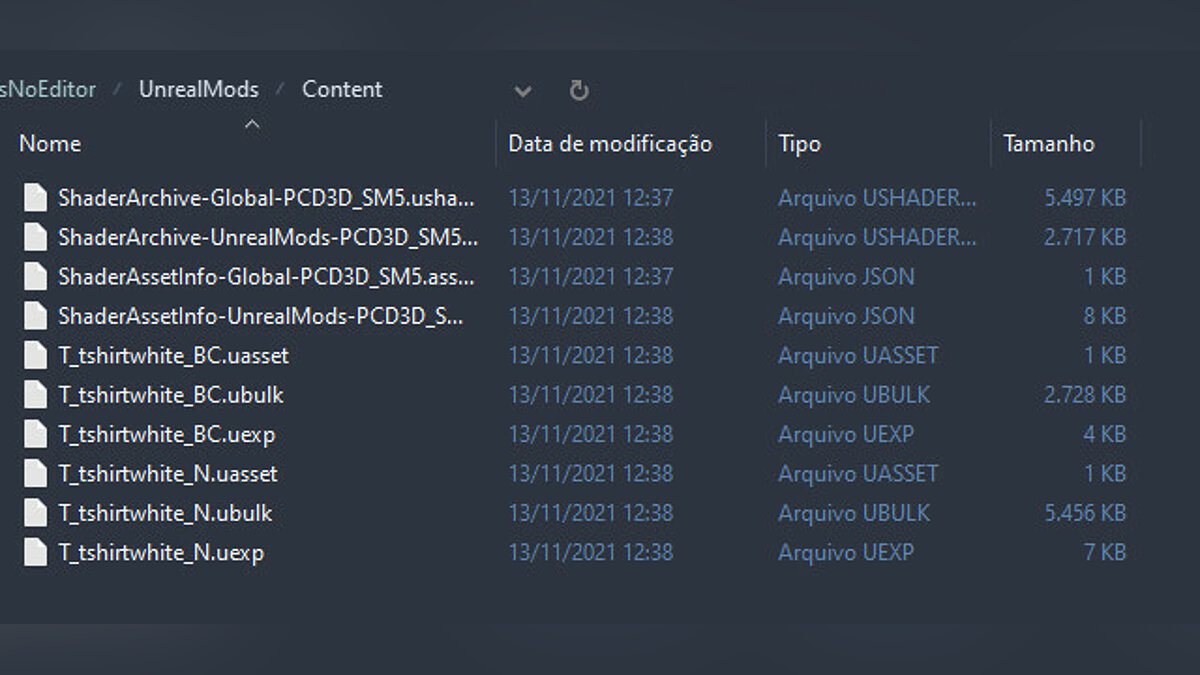
Task: Sort files by Tamanho column header
Action: [1049, 144]
